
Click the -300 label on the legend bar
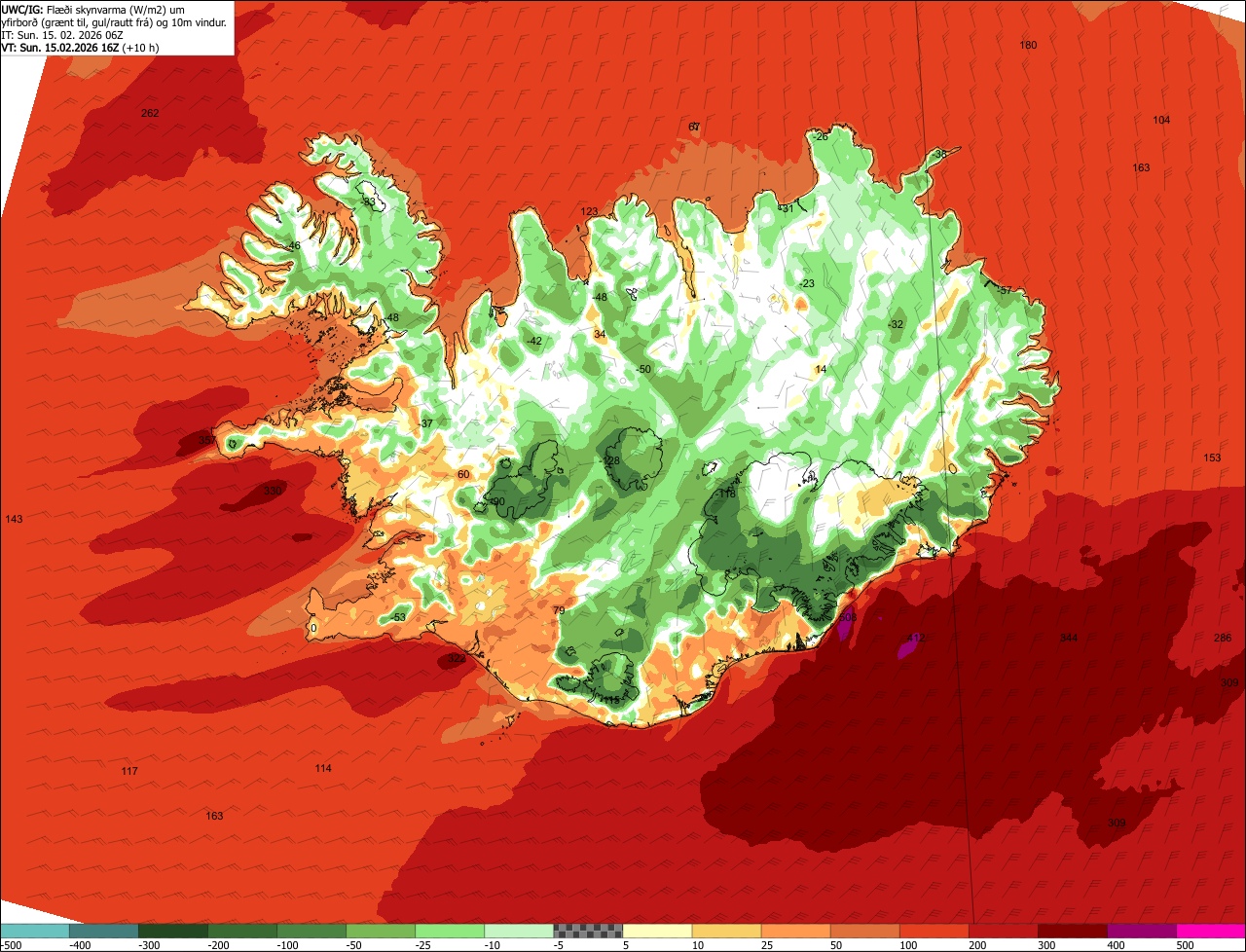pos(150,944)
